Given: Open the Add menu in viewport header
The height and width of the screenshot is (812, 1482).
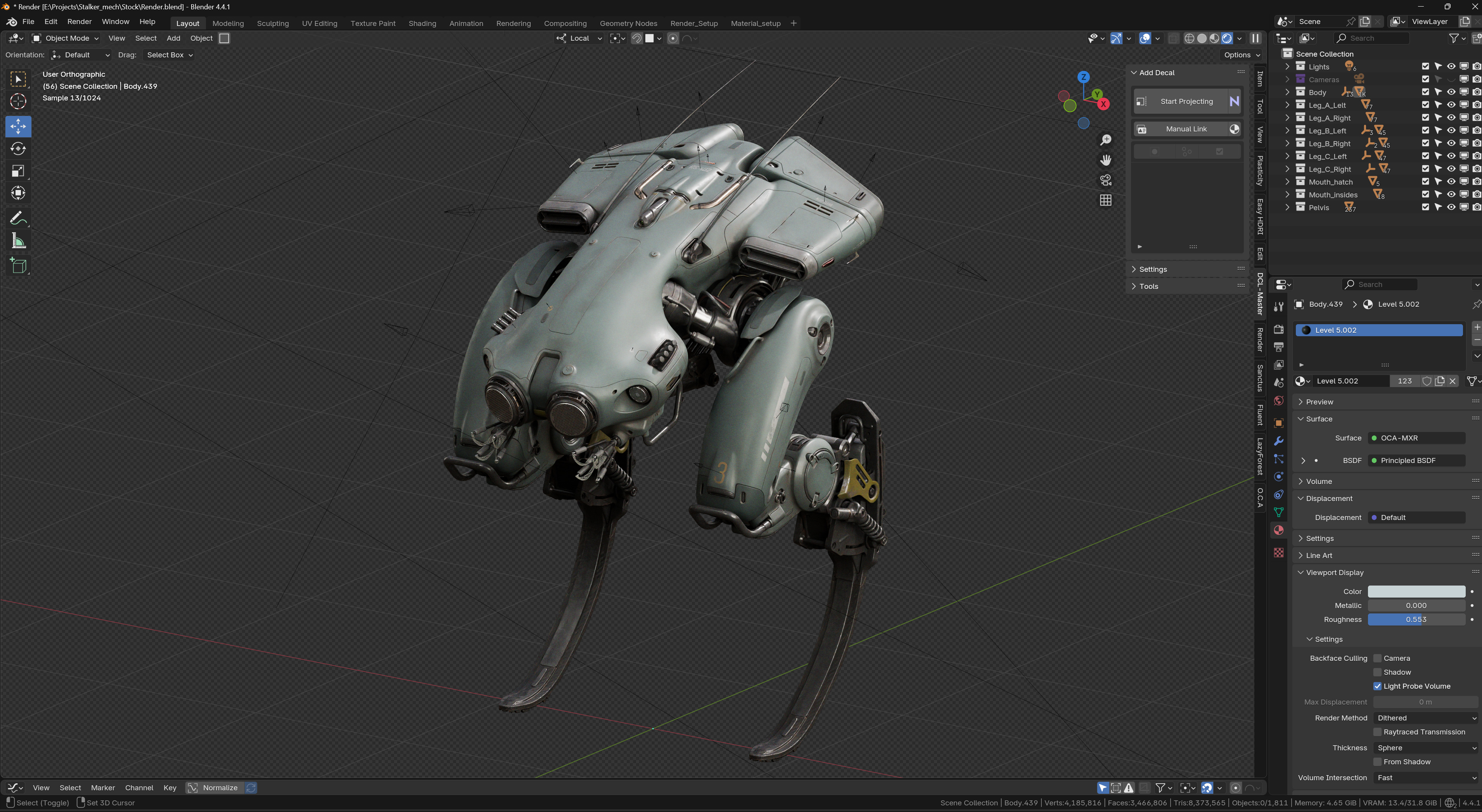Looking at the screenshot, I should 173,38.
